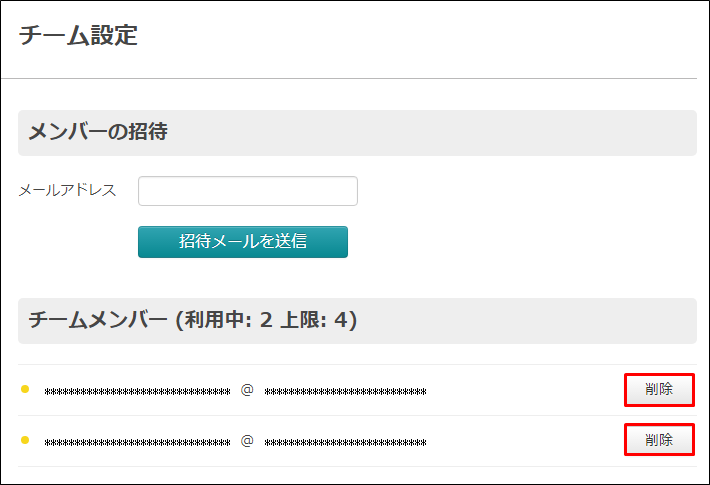Delete the second team member with 削除
Viewport: 710px width, 485px height.
[x=659, y=440]
